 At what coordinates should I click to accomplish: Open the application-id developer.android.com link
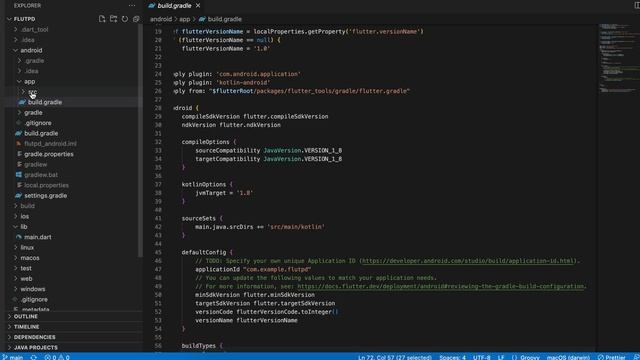point(468,261)
